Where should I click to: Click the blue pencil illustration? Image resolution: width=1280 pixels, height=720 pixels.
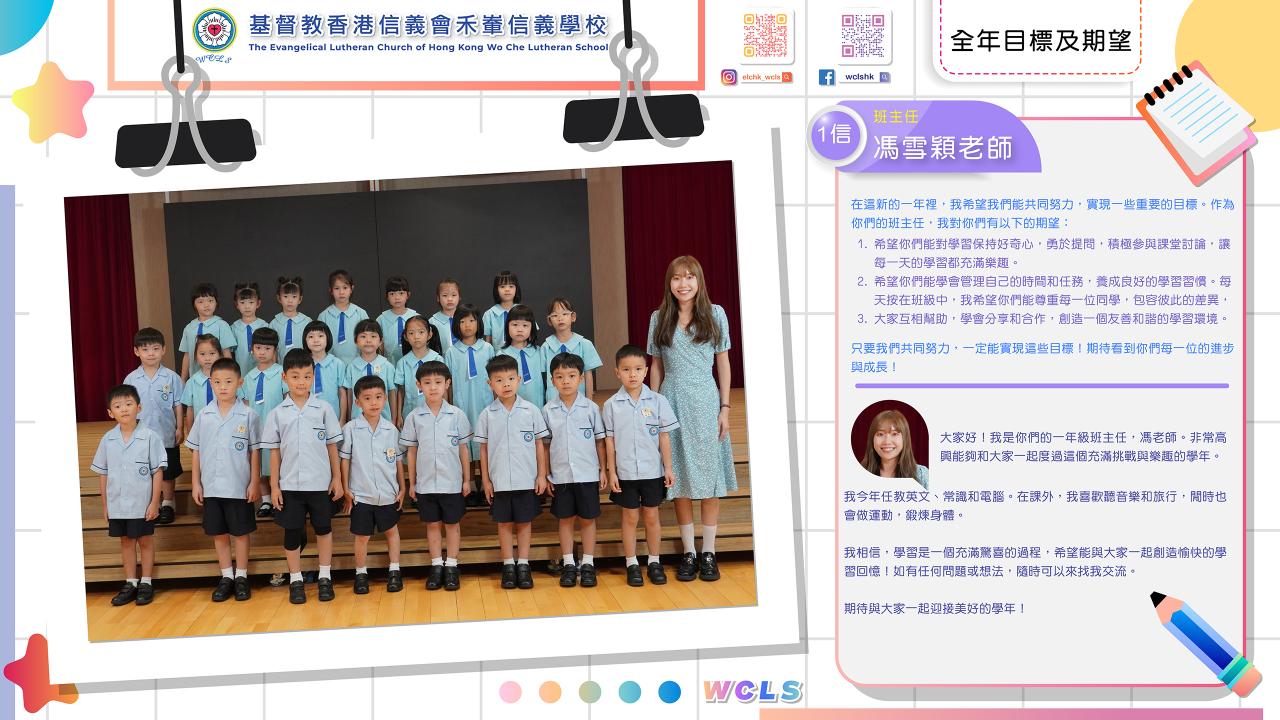[x=1205, y=644]
